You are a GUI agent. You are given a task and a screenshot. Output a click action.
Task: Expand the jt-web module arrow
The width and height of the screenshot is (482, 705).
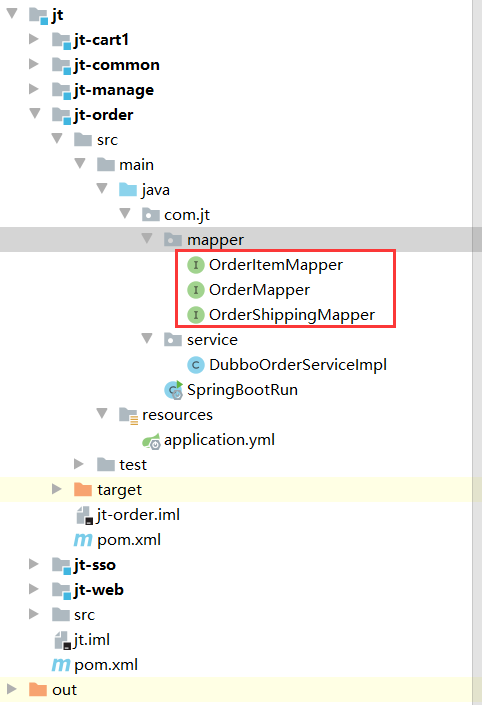[34, 589]
